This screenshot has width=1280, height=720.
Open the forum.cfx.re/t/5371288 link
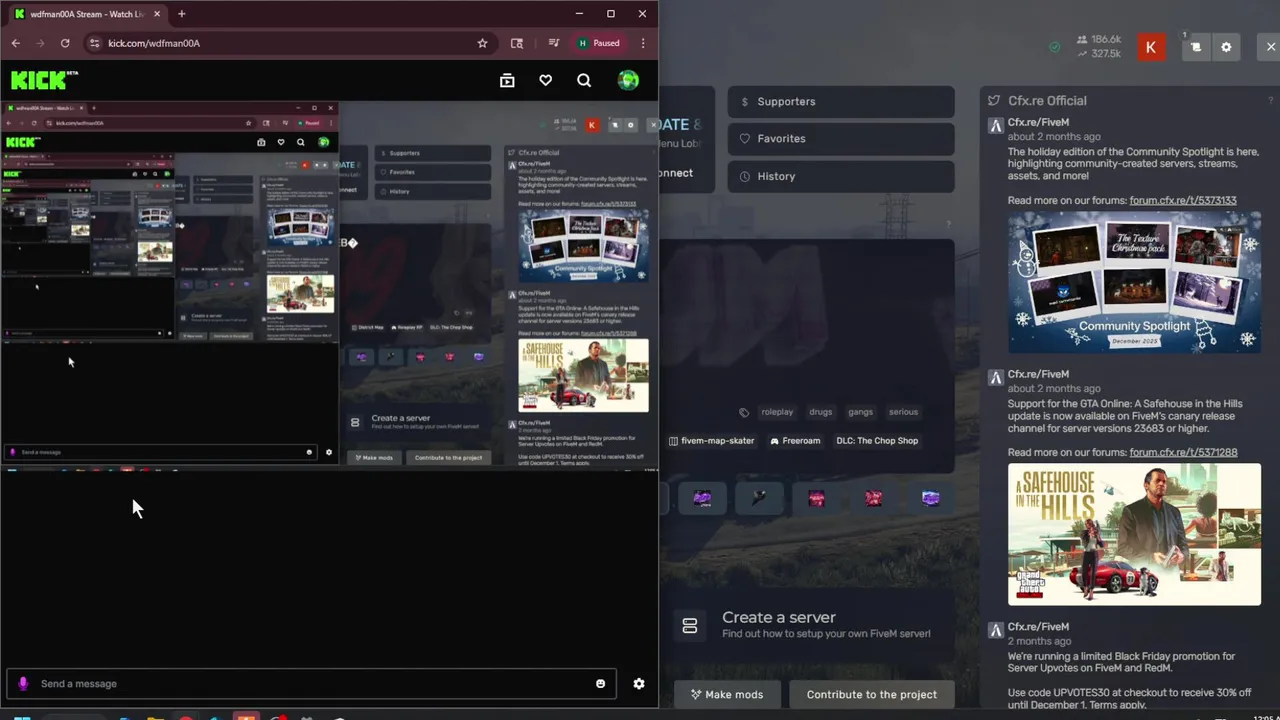coord(1183,452)
